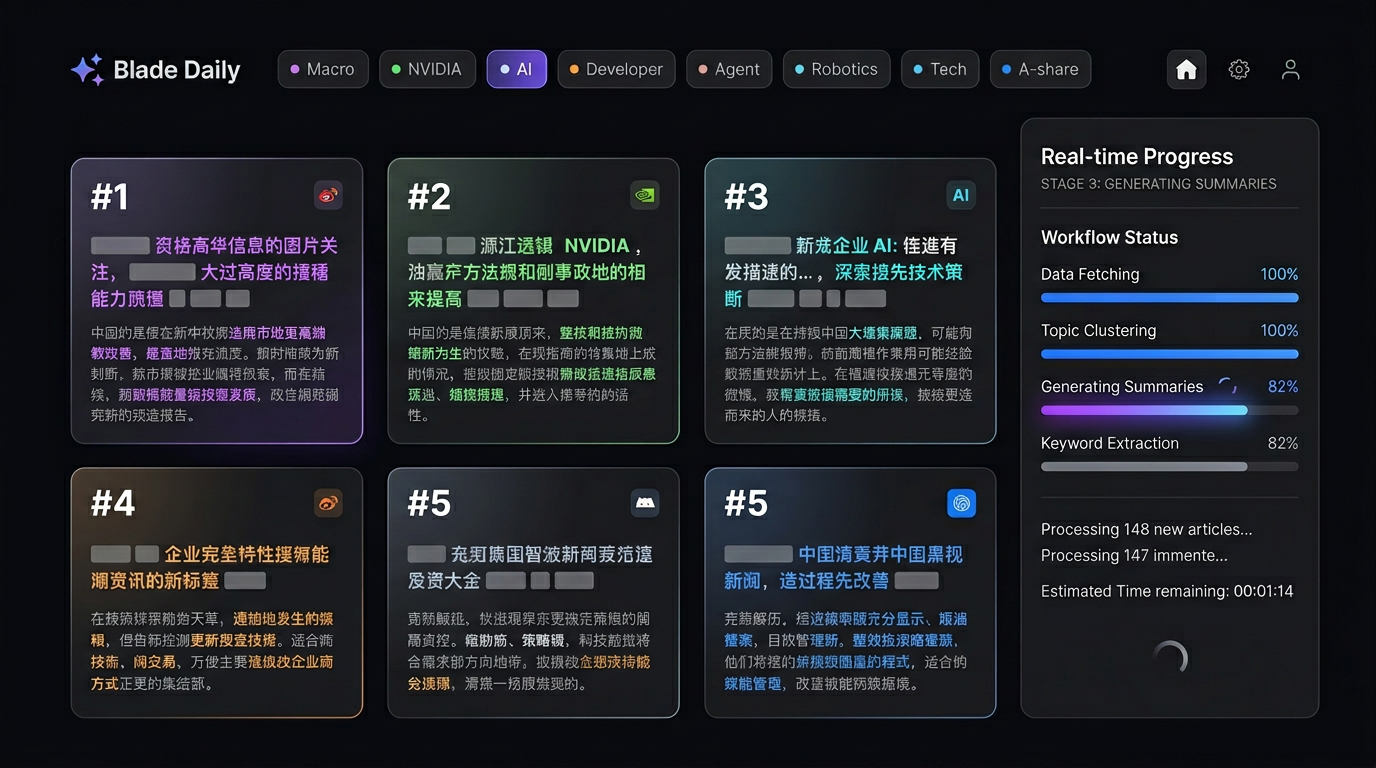Open Settings via the gear icon
The image size is (1376, 768).
(x=1239, y=69)
